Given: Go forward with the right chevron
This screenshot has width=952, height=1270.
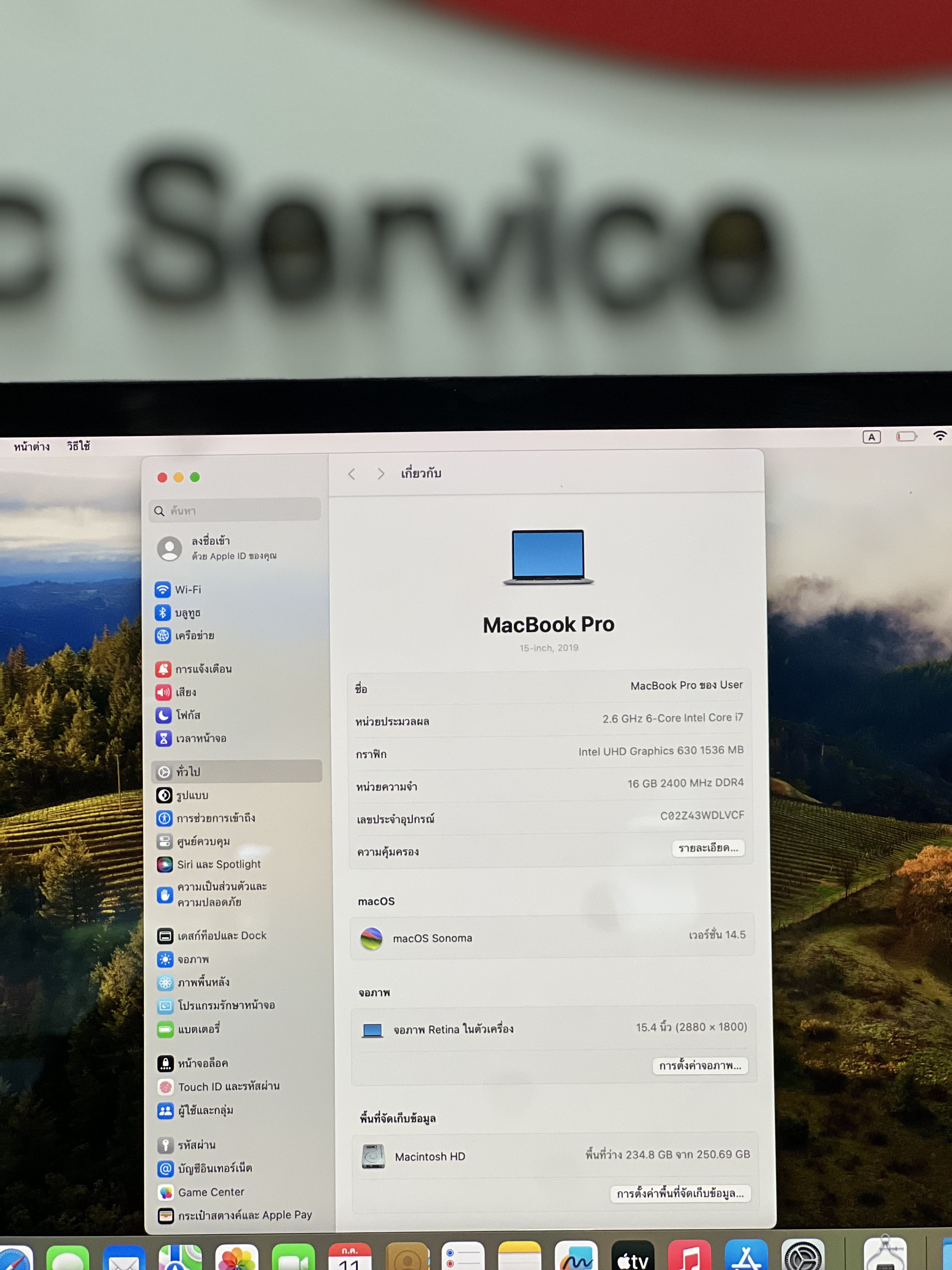Looking at the screenshot, I should tap(381, 474).
